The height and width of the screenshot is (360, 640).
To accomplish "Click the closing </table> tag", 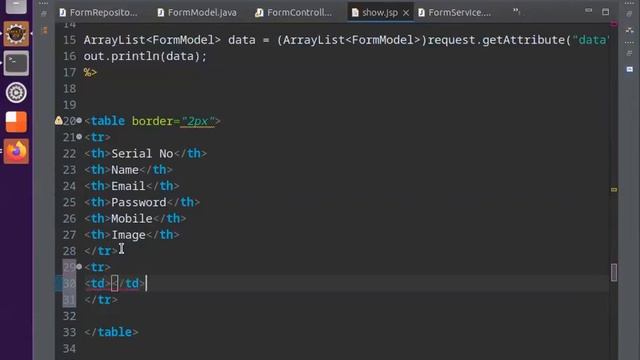I will coord(111,332).
